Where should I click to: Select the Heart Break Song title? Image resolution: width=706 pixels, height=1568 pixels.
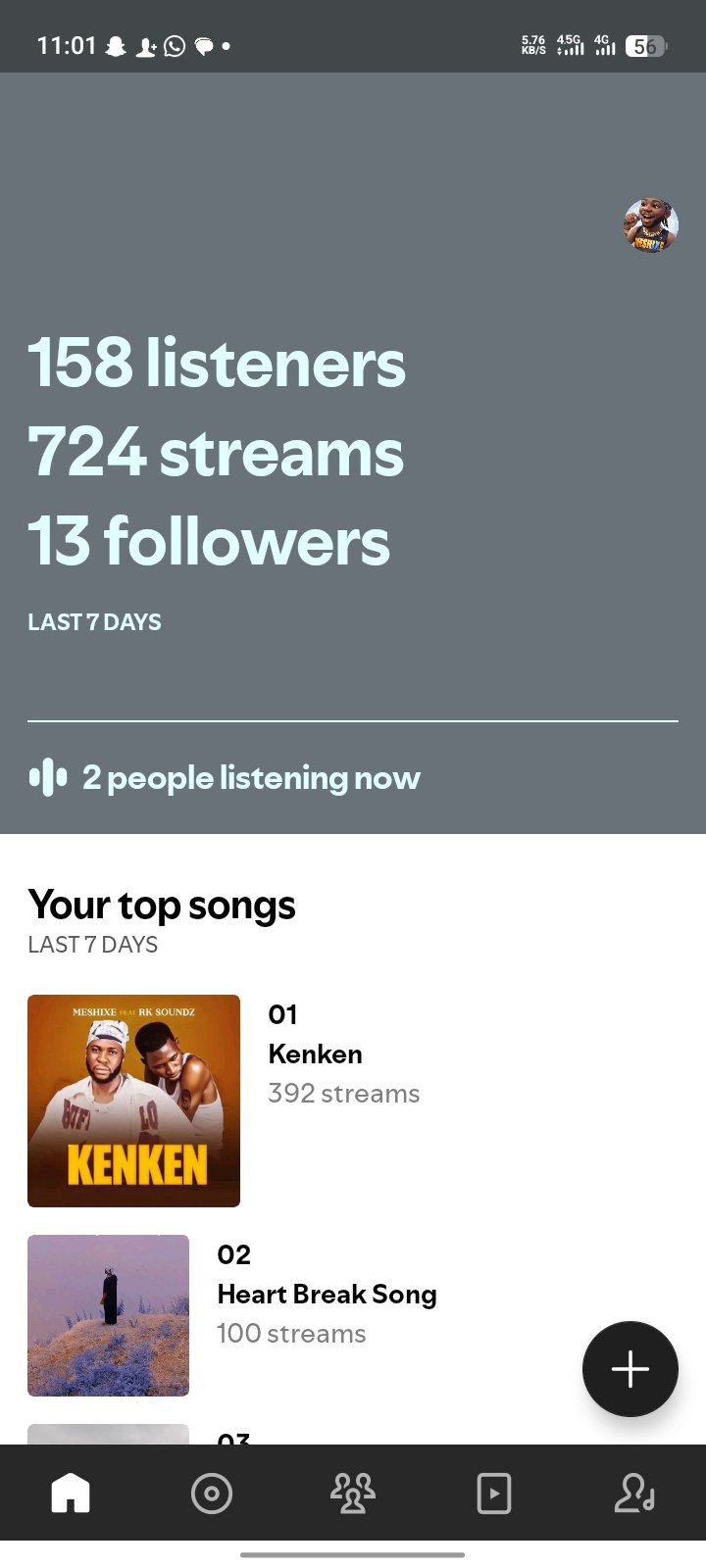click(x=327, y=1295)
